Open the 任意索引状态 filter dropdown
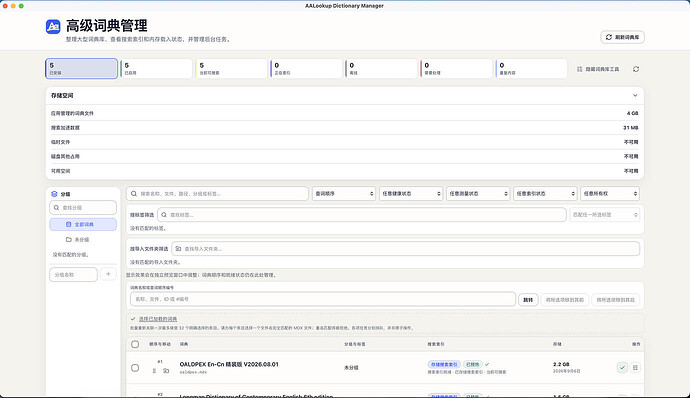This screenshot has height=398, width=690. (x=545, y=194)
